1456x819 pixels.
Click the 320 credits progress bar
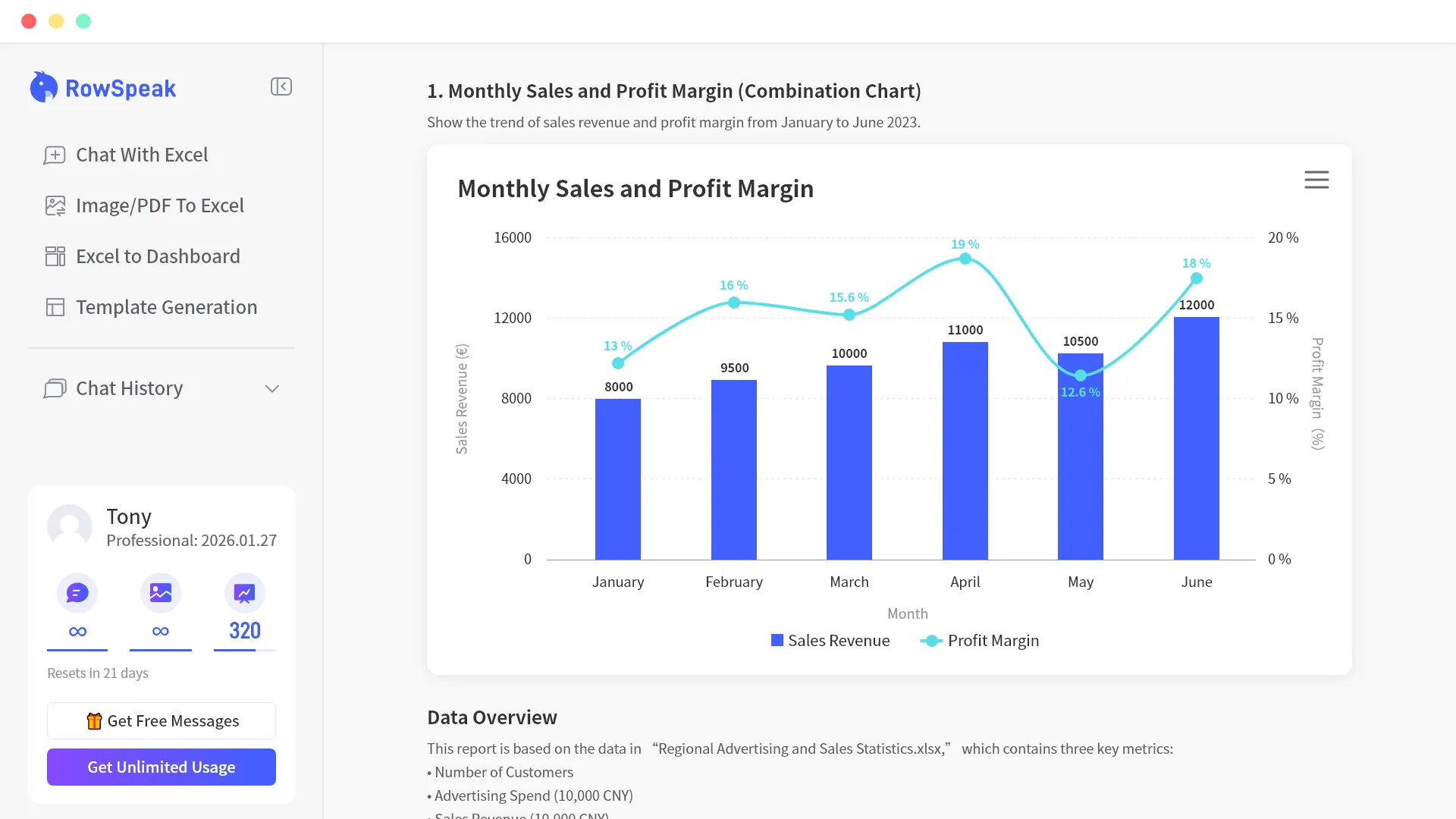coord(243,649)
